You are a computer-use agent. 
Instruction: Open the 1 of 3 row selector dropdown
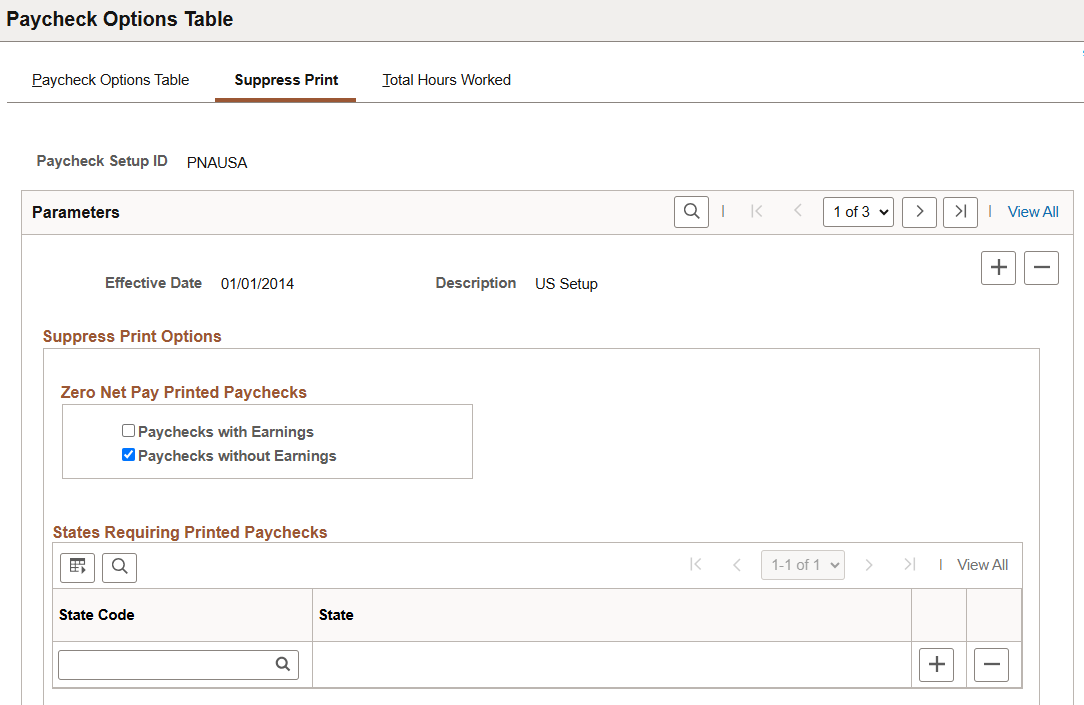coord(859,212)
